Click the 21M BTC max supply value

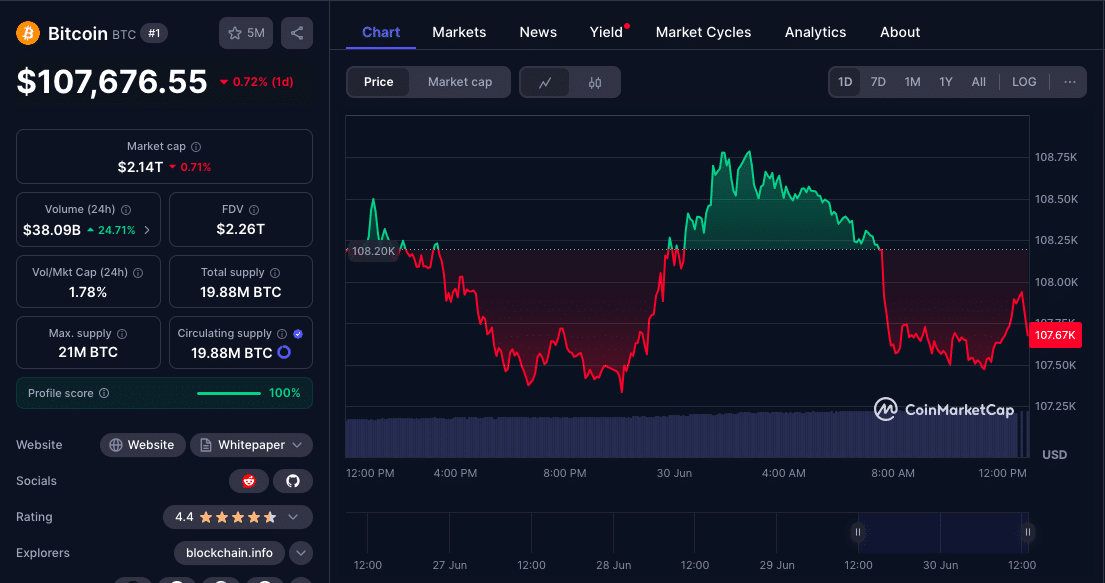point(88,352)
